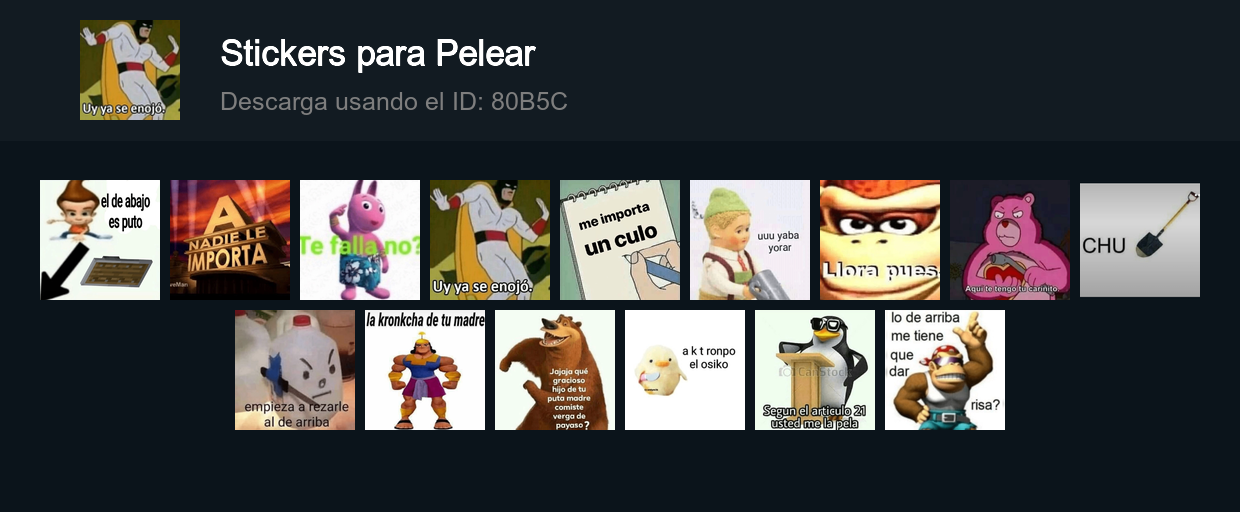Select the 'A nadie le importa' sticker
The height and width of the screenshot is (512, 1240).
click(x=230, y=240)
